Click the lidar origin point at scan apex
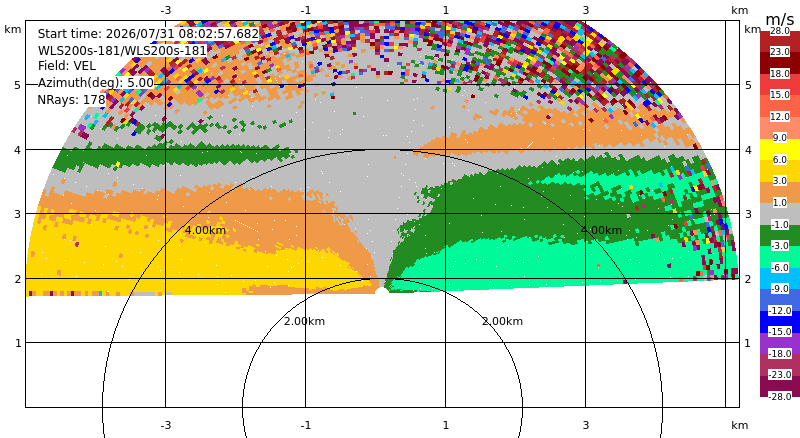This screenshot has width=800, height=438. 381,291
